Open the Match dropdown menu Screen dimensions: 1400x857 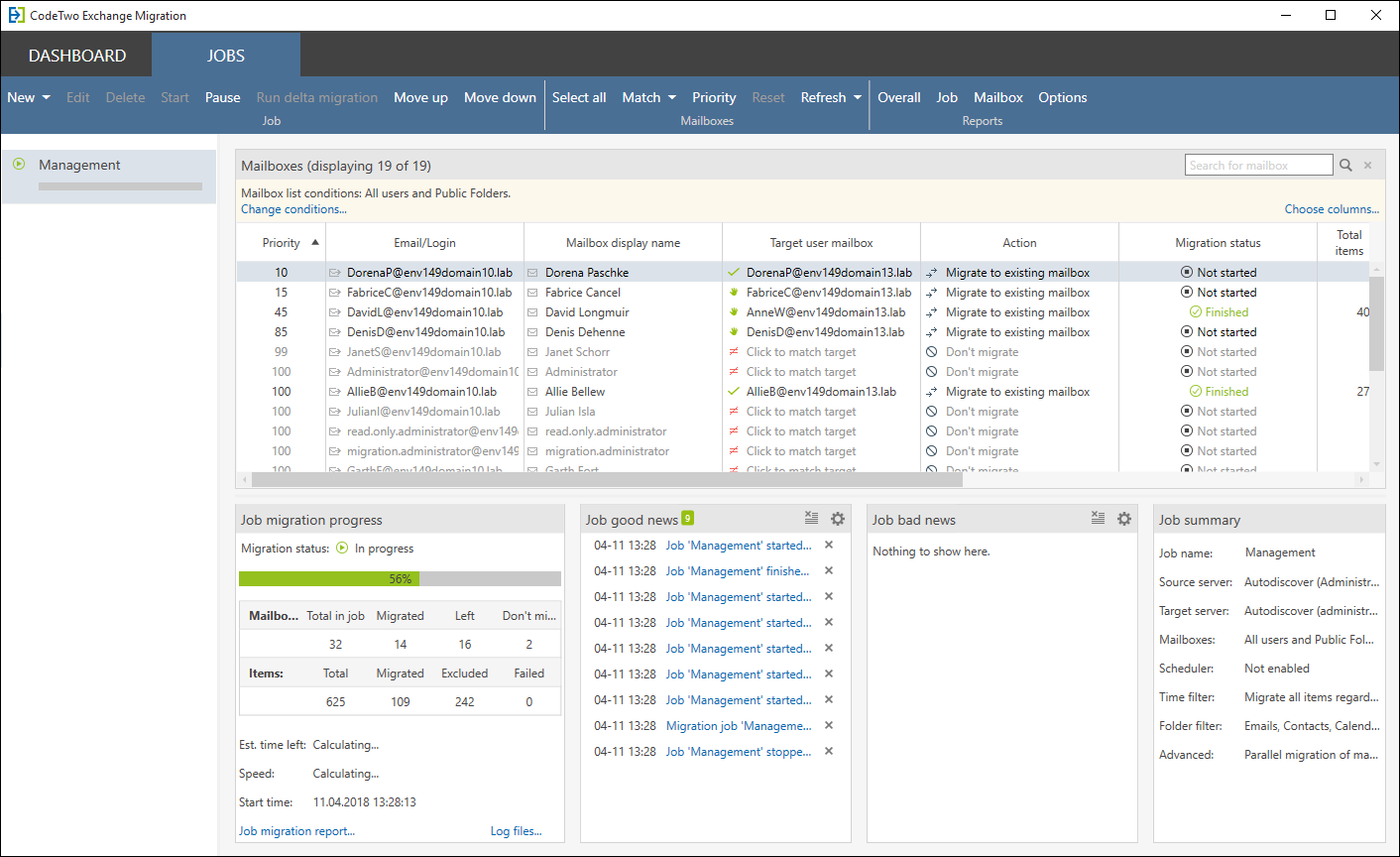point(648,97)
